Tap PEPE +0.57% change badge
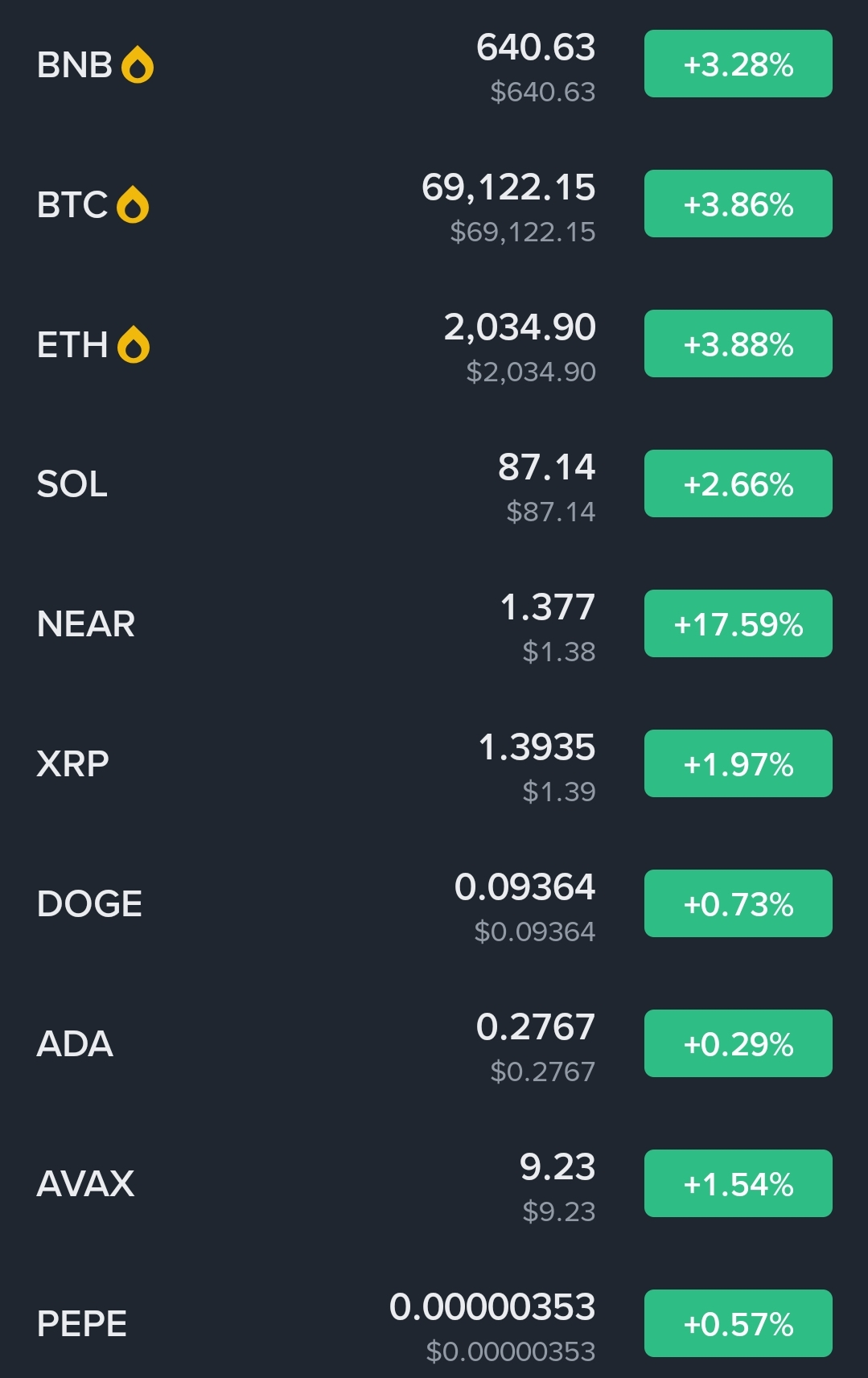 (x=738, y=1324)
